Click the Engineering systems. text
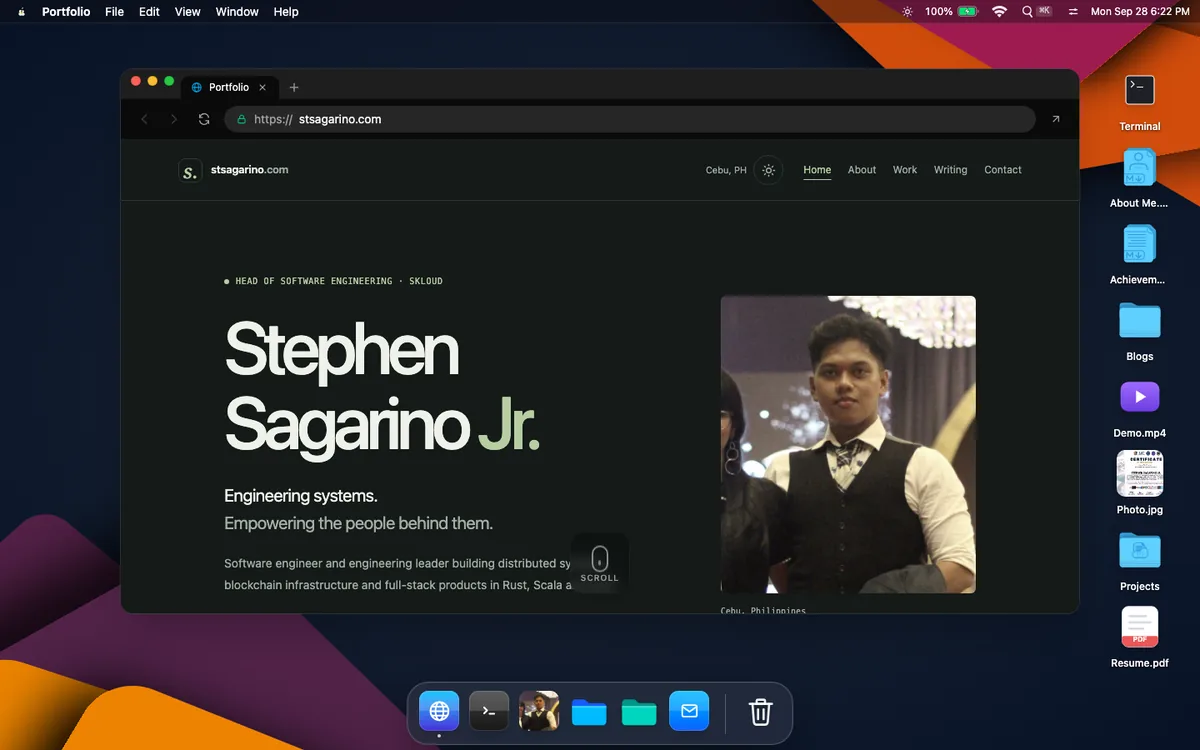 [x=301, y=496]
